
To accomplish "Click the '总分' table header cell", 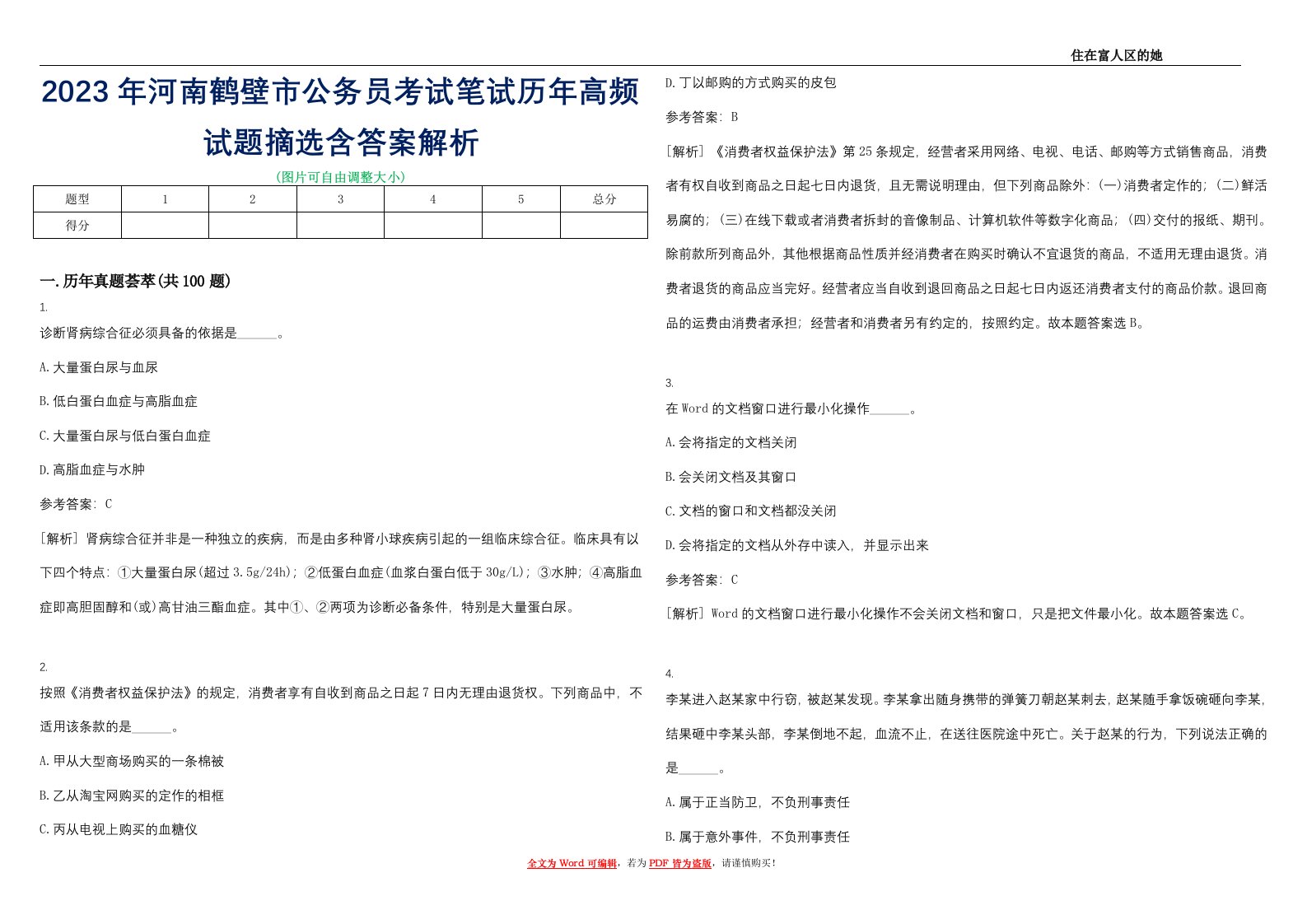I will [x=604, y=199].
